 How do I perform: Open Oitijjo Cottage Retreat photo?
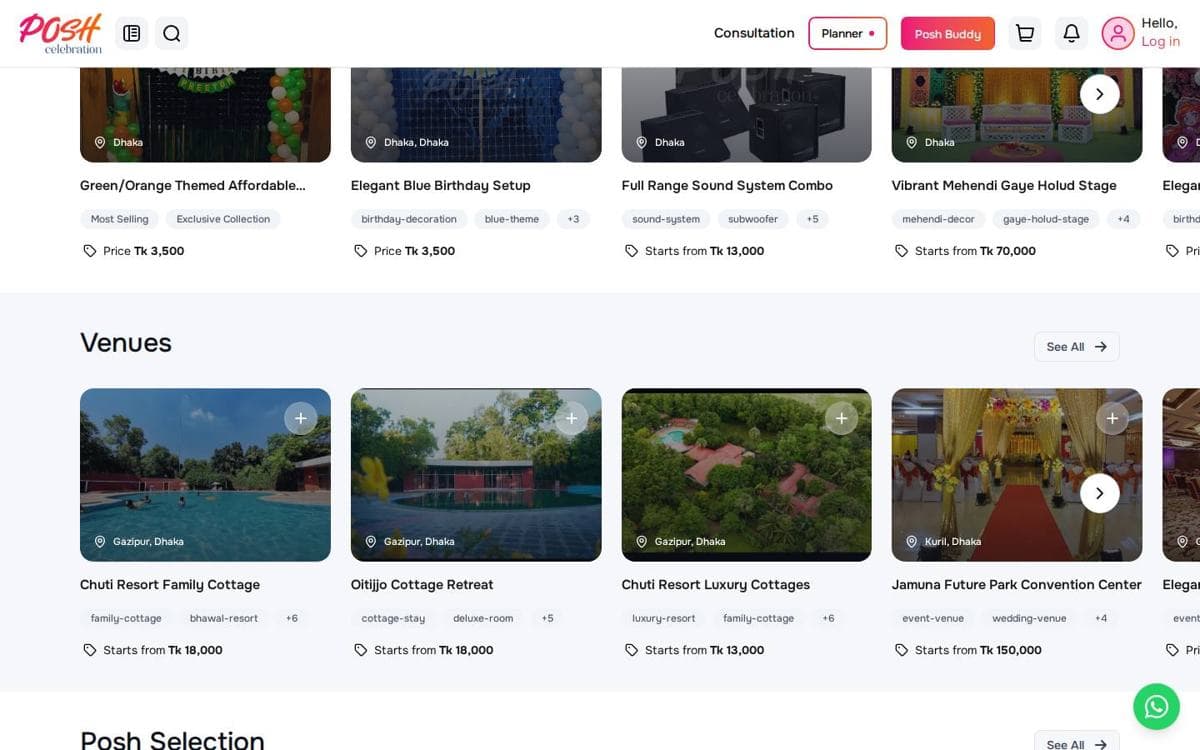[x=476, y=475]
